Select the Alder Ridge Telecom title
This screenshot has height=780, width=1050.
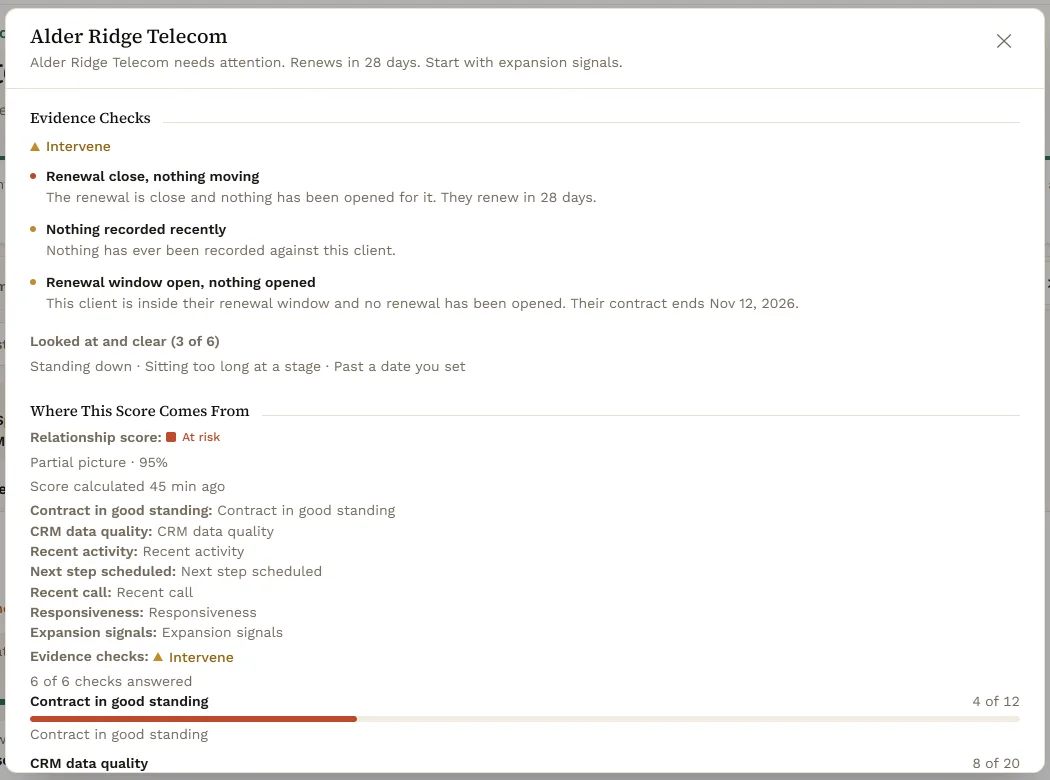coord(129,36)
